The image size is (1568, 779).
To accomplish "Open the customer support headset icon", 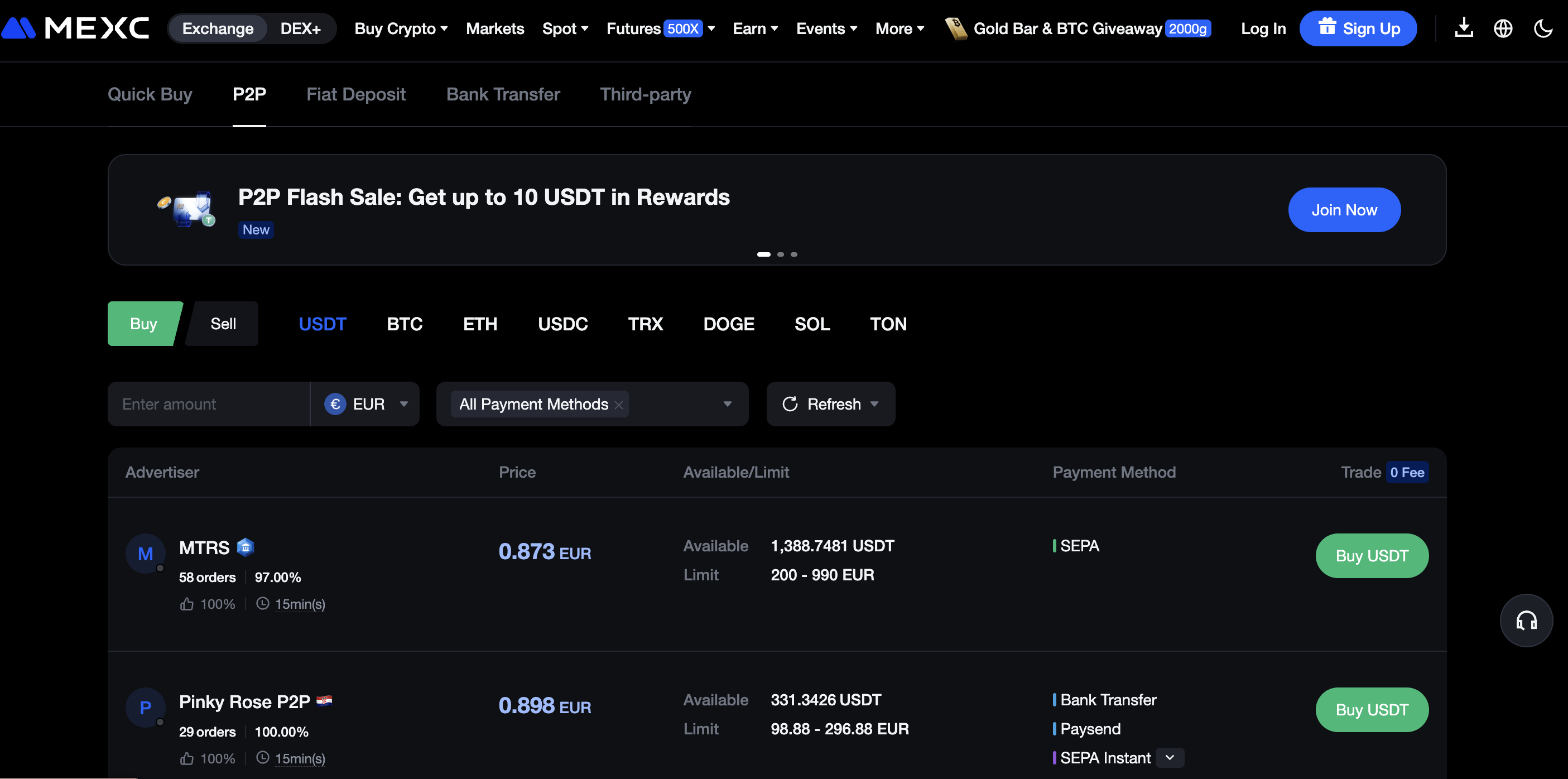I will 1526,621.
